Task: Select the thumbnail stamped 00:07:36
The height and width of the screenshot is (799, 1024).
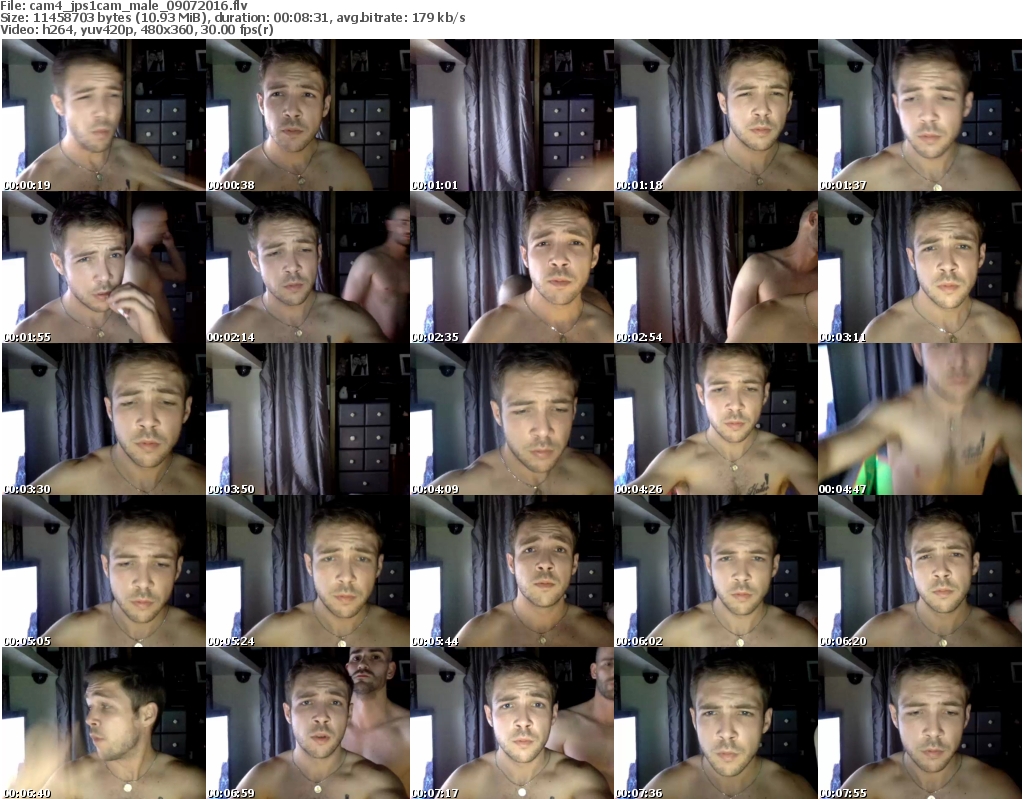Action: [x=715, y=723]
